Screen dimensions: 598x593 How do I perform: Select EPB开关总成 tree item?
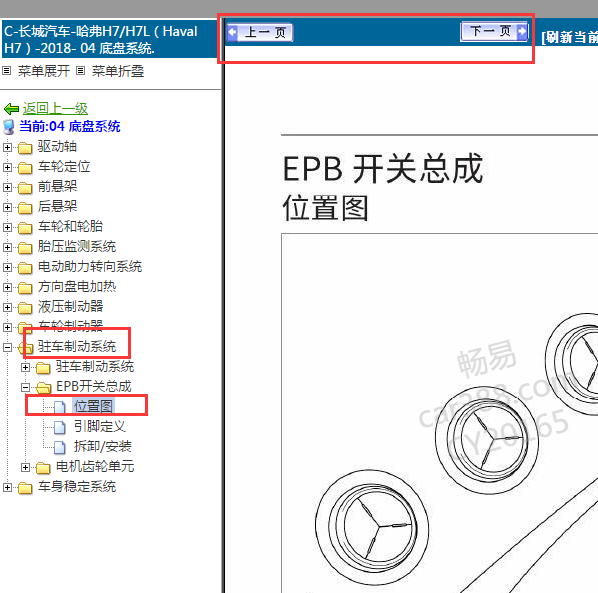[94, 386]
